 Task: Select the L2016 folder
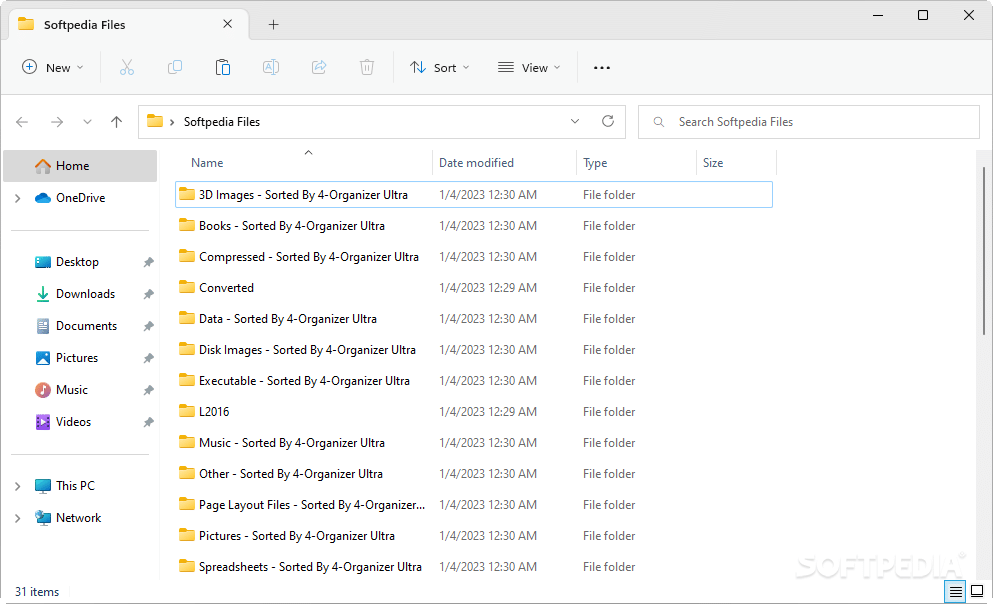474,412
